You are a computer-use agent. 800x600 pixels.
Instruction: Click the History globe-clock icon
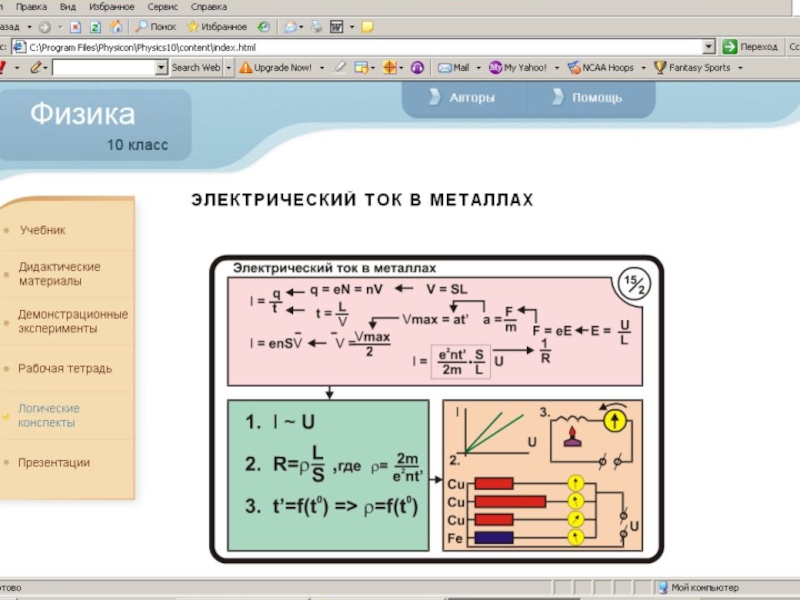pos(264,27)
